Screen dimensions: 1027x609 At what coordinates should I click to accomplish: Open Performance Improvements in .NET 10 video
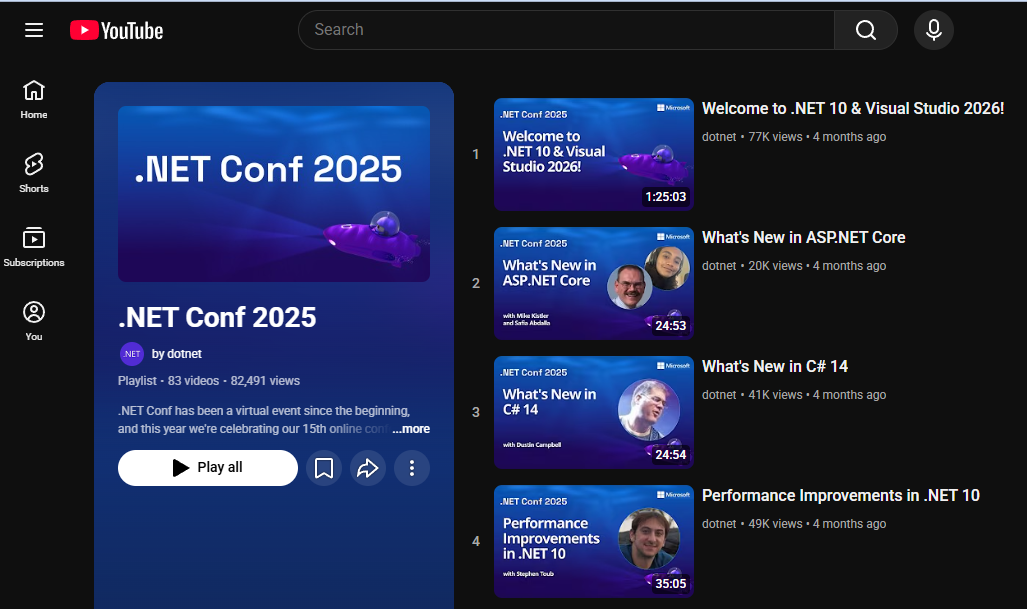pyautogui.click(x=840, y=495)
